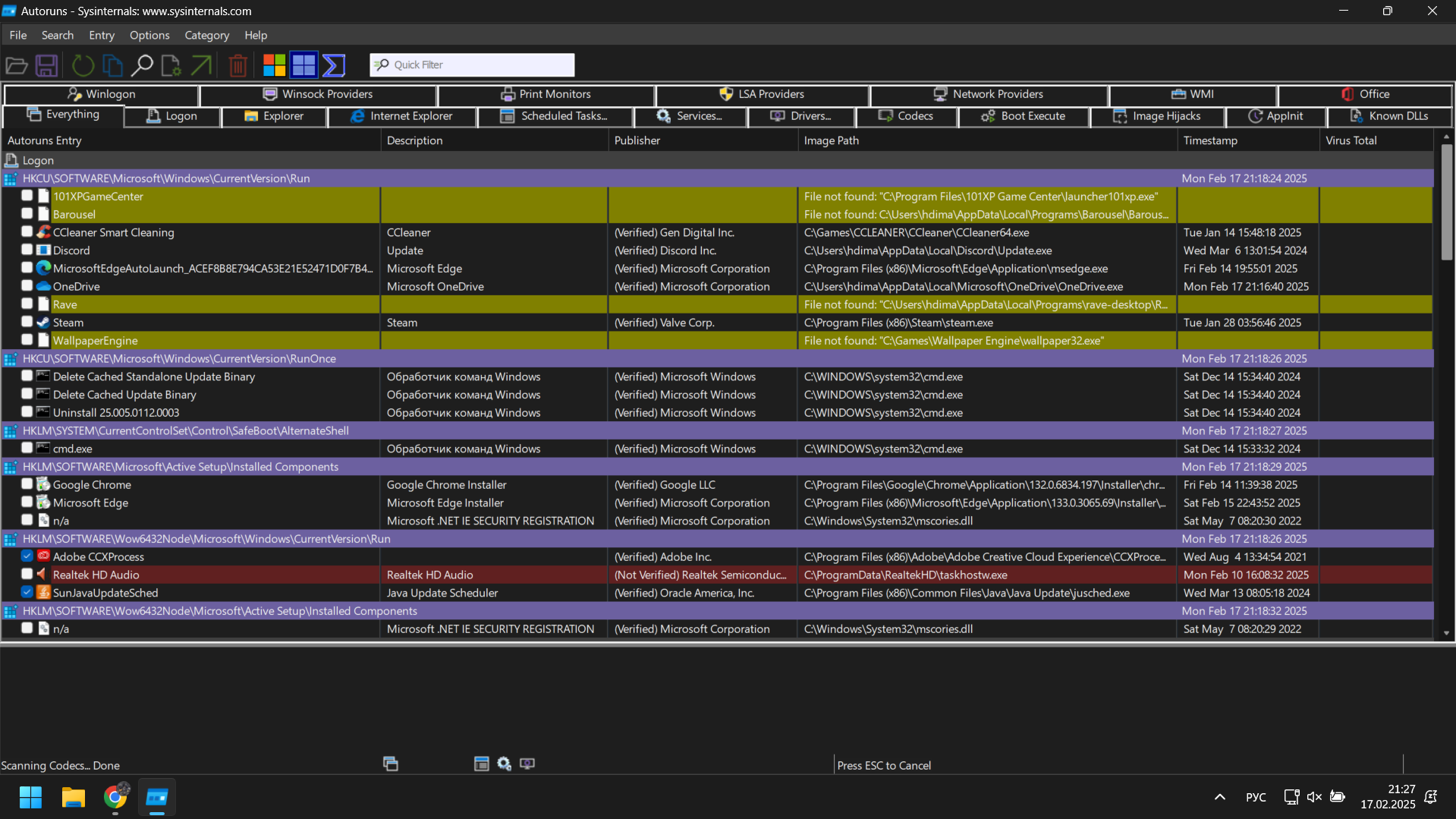
Task: Sort by the Timestamp column header
Action: [1248, 140]
